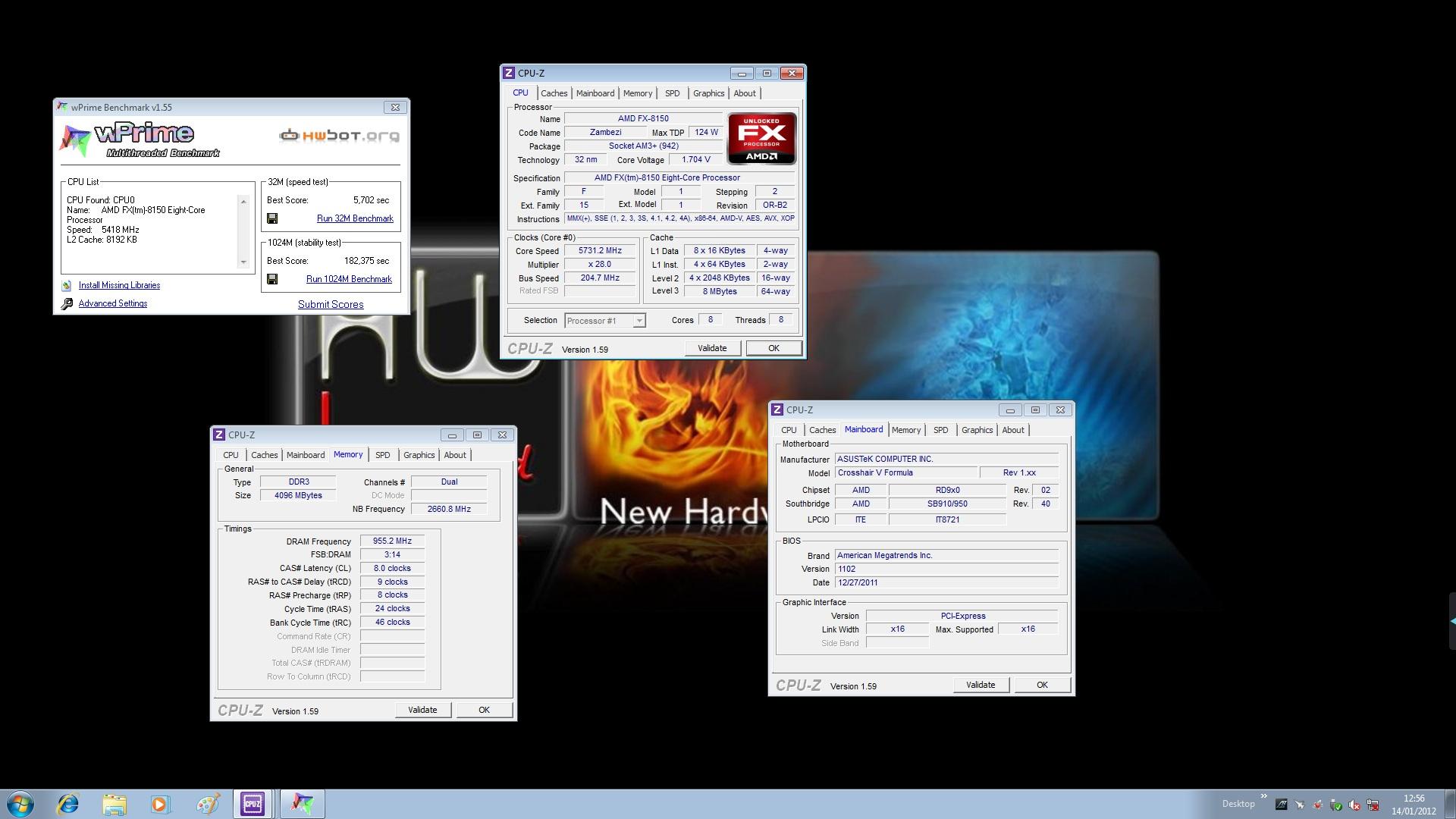Click the Core Speed value 5731.2 MHz
1456x819 pixels.
point(600,251)
